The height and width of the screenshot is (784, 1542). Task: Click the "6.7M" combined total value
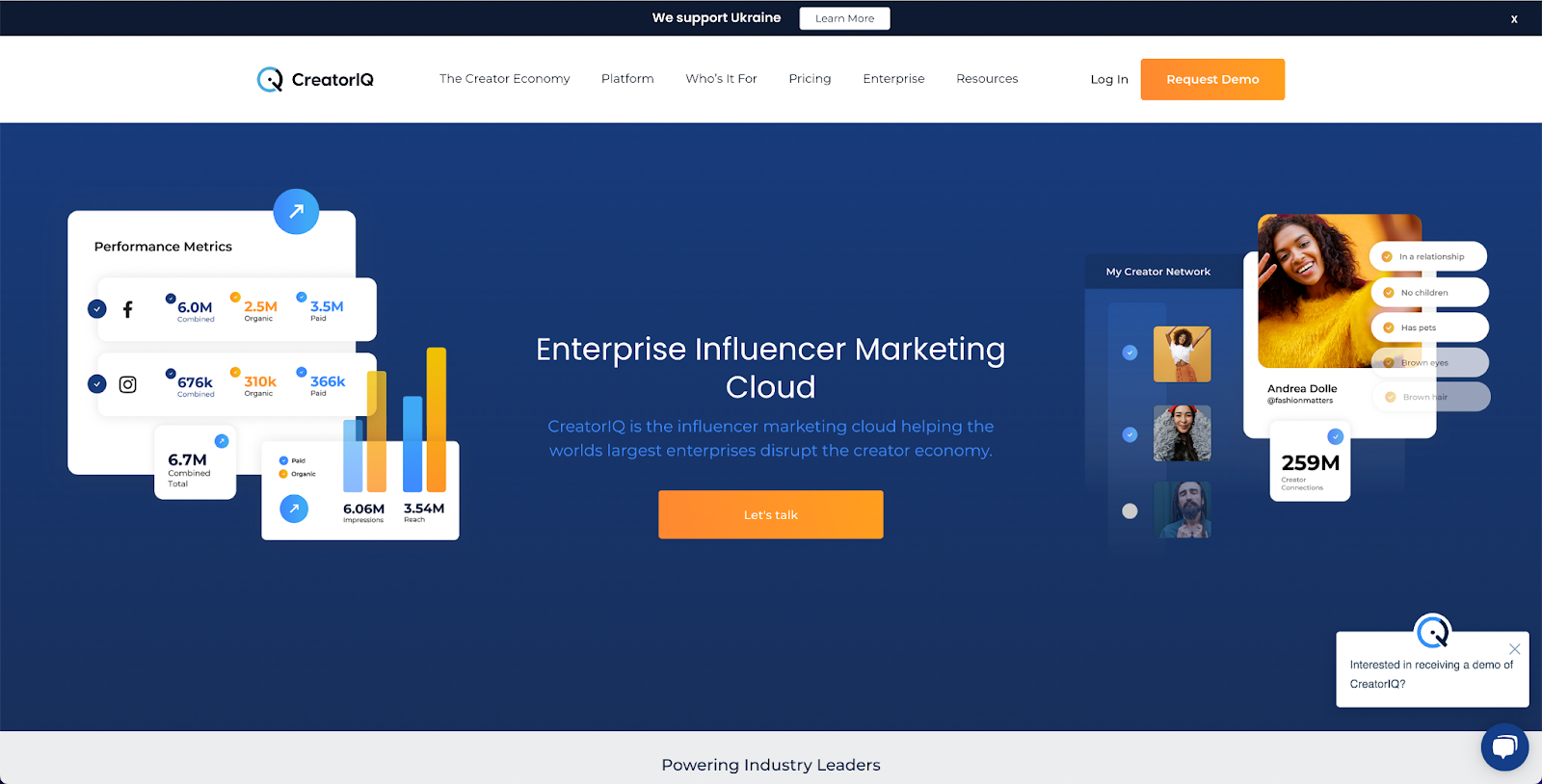coord(187,459)
